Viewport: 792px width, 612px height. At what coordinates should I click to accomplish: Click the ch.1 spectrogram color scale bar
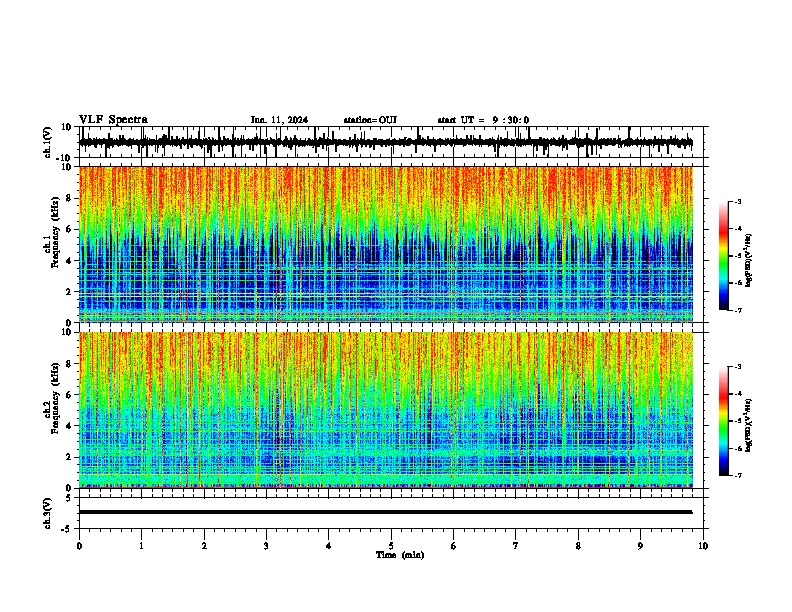724,256
